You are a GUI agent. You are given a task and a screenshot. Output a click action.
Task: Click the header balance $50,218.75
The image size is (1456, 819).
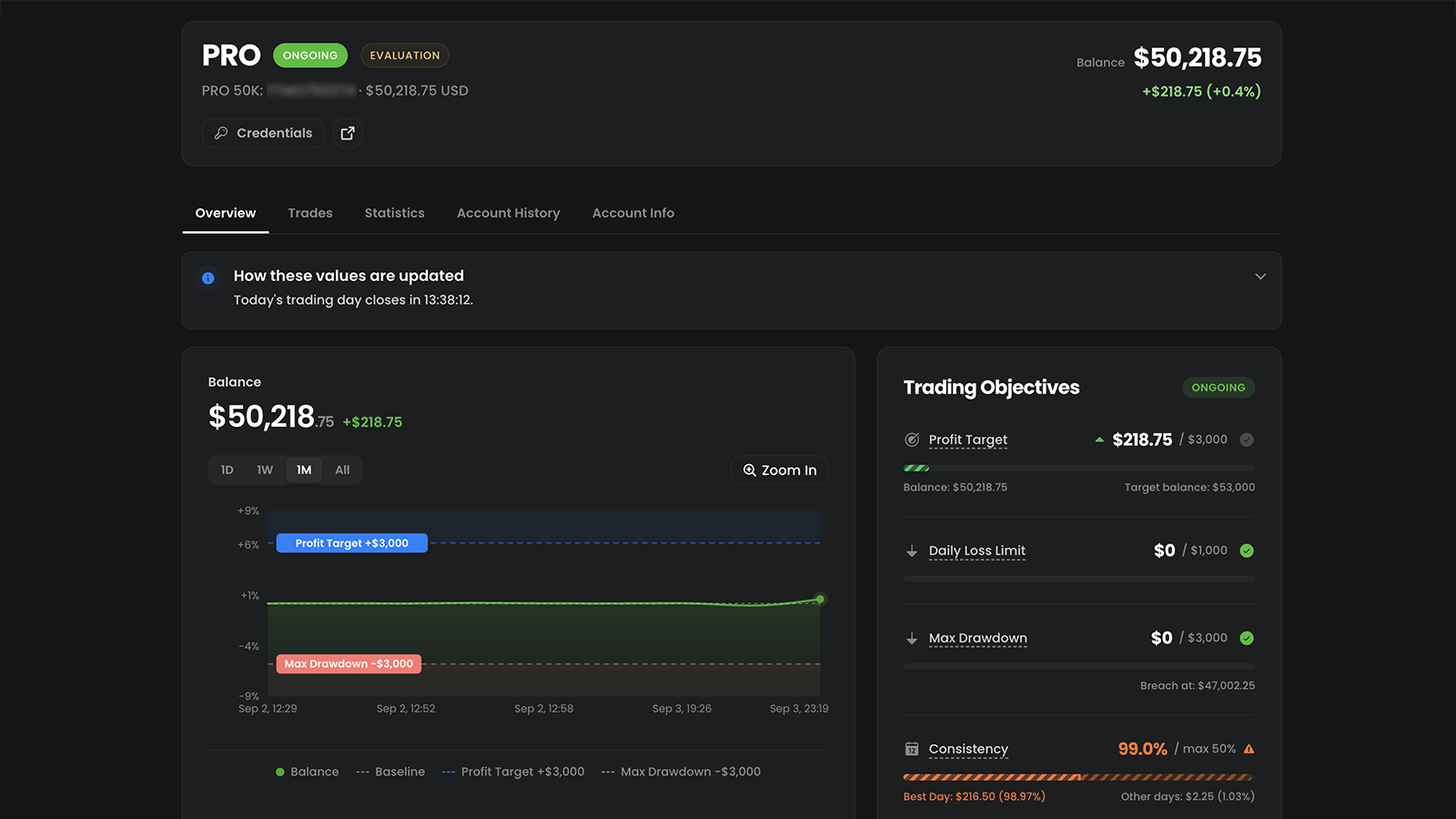(x=1198, y=58)
